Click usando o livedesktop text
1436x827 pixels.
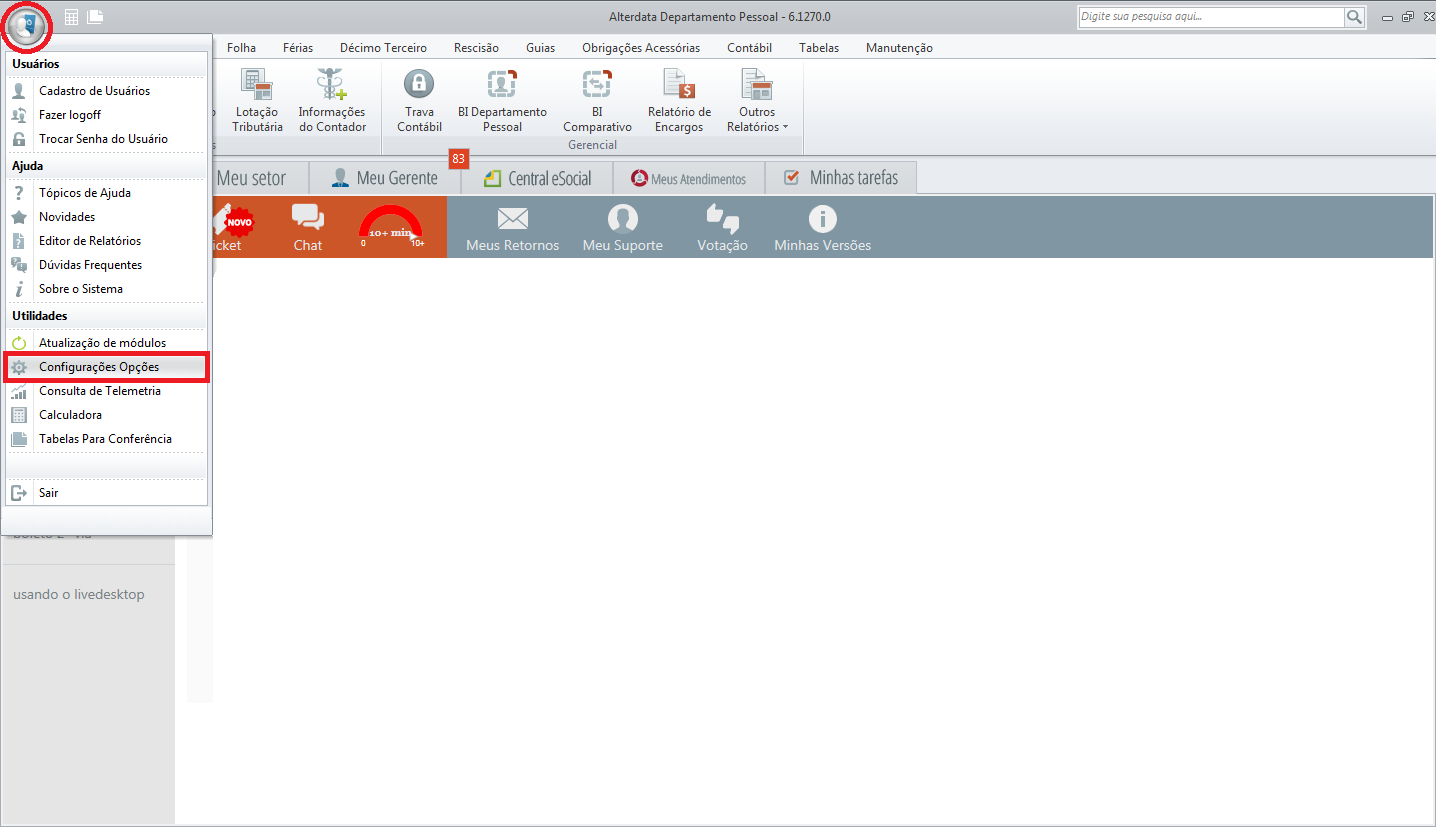click(79, 594)
